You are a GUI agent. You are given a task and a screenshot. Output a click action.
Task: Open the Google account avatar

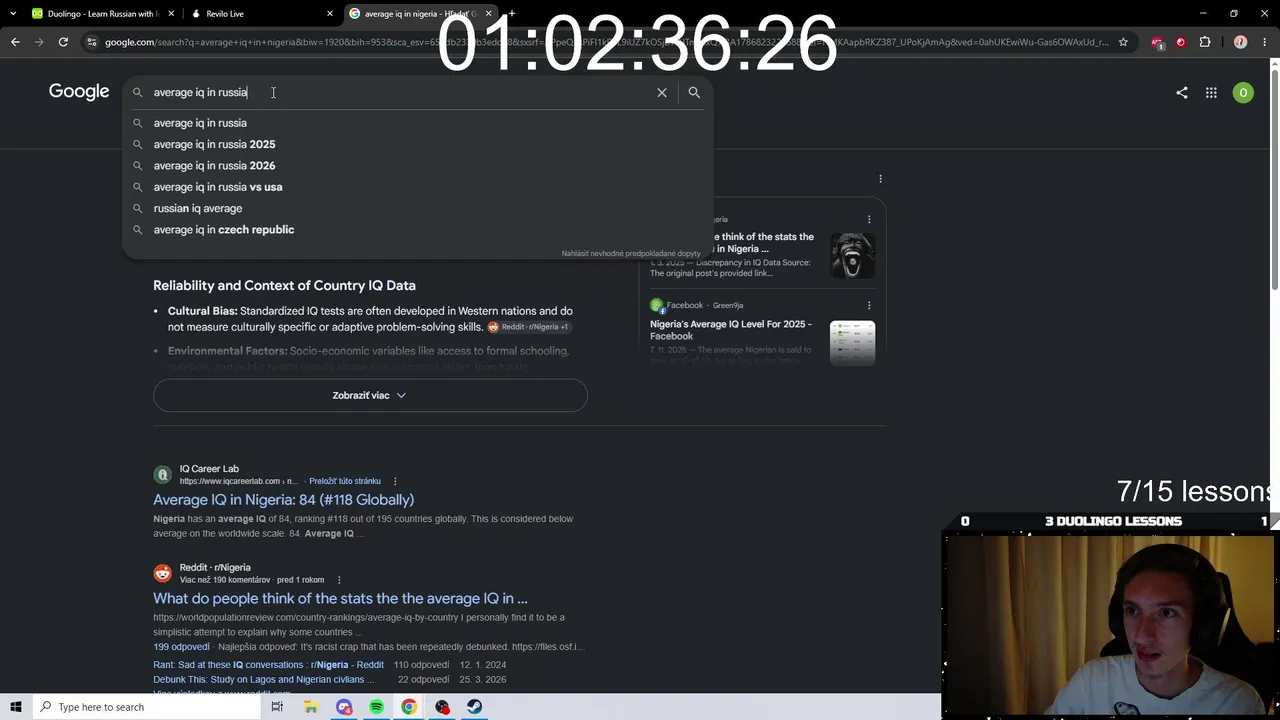1243,92
